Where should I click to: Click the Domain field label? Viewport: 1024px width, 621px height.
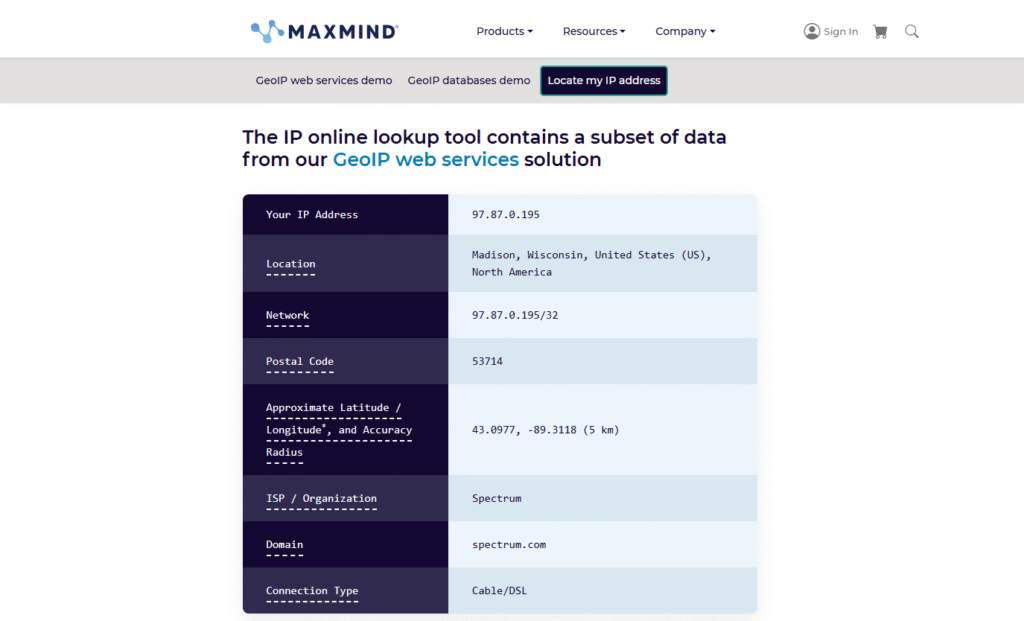[284, 544]
